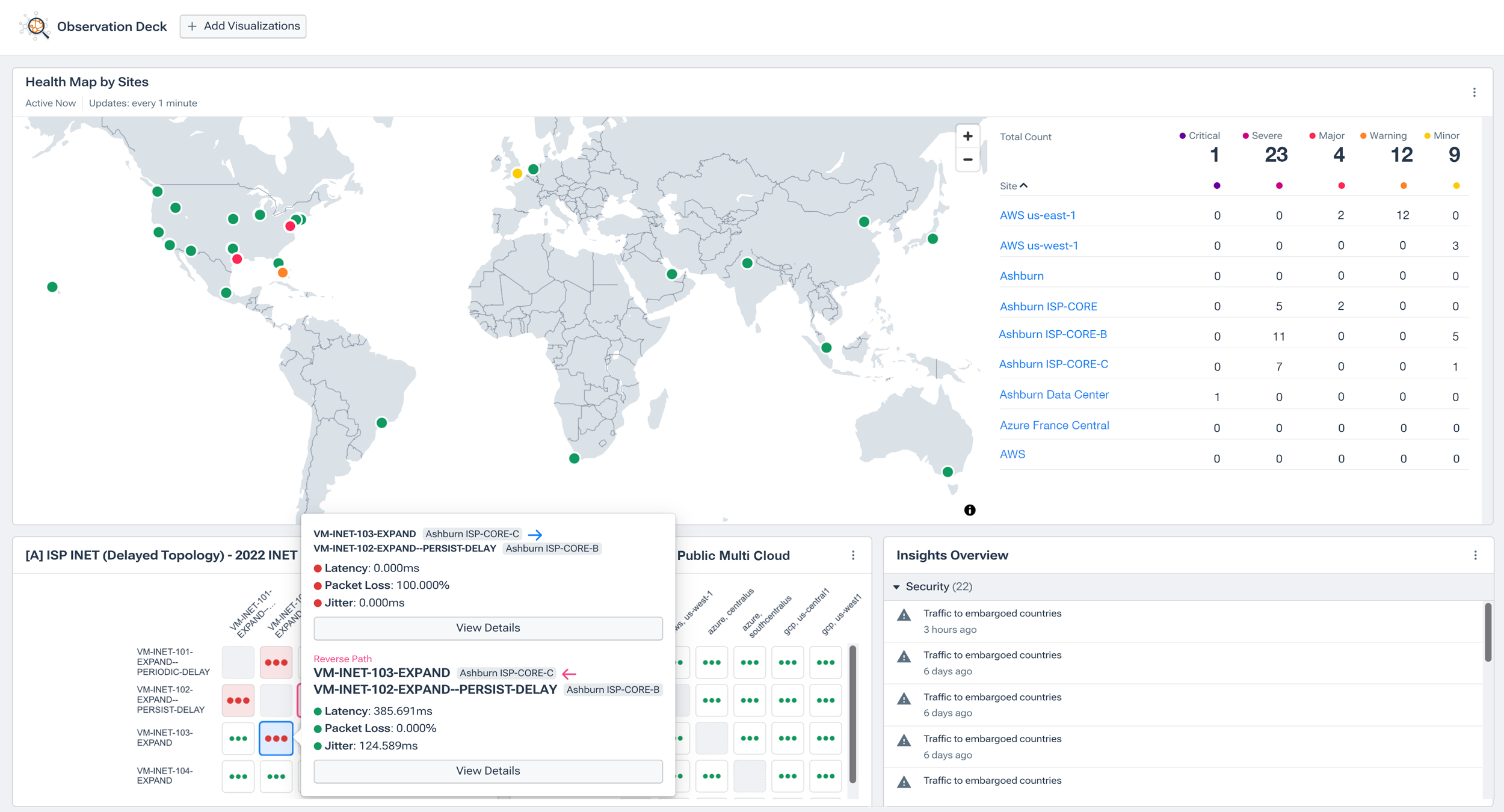Click the warning triangle beside the newest security alert
The height and width of the screenshot is (812, 1504).
904,614
